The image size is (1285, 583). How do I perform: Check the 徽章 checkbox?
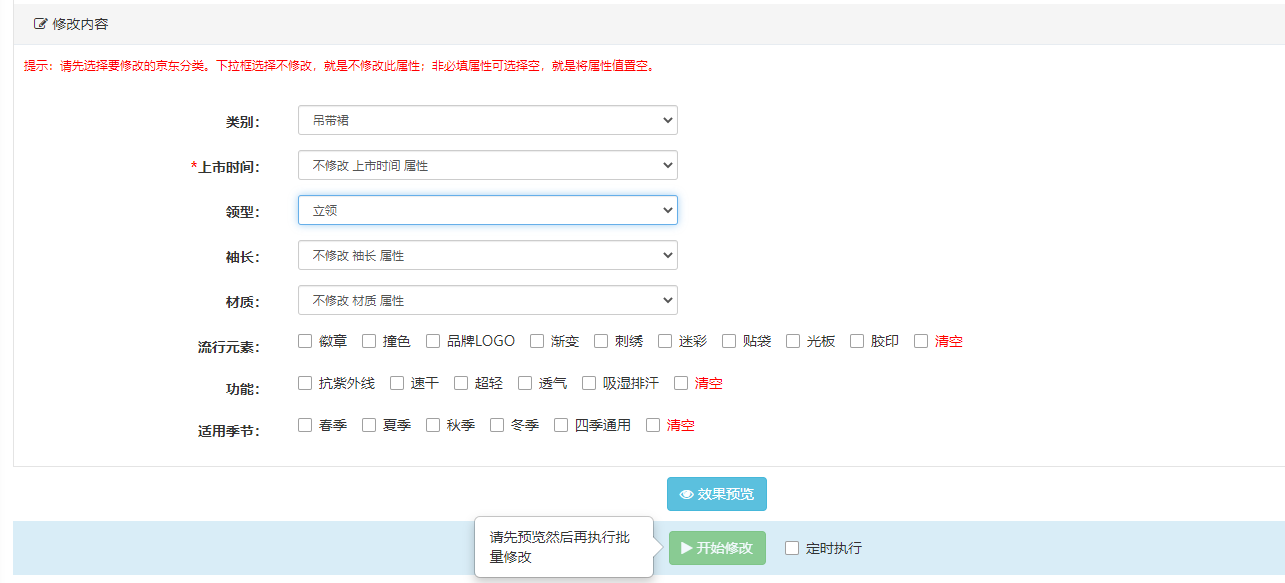click(305, 341)
